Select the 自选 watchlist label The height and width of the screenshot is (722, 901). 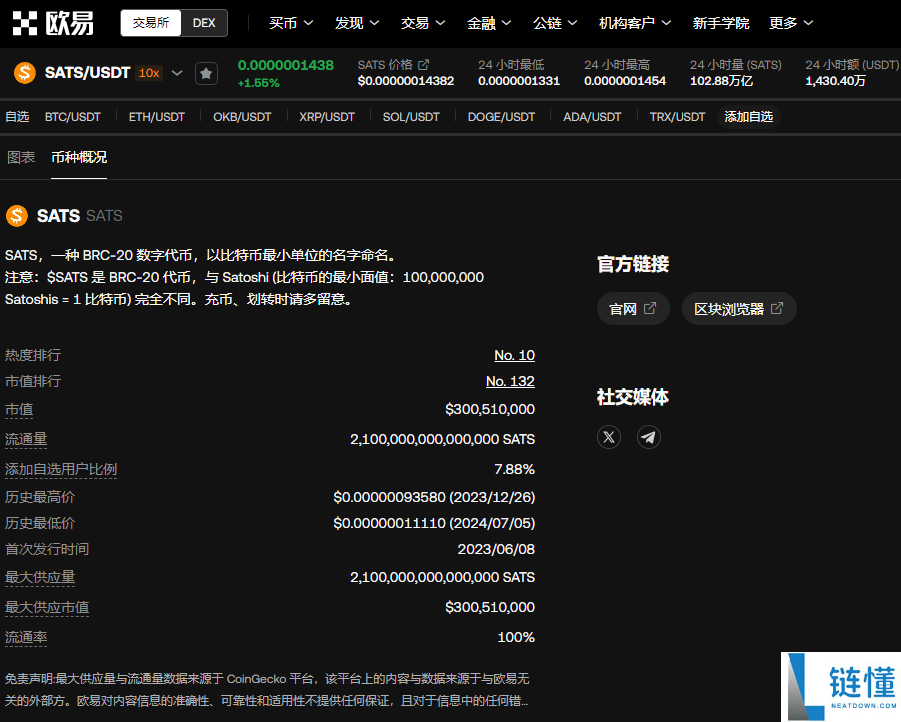(17, 117)
